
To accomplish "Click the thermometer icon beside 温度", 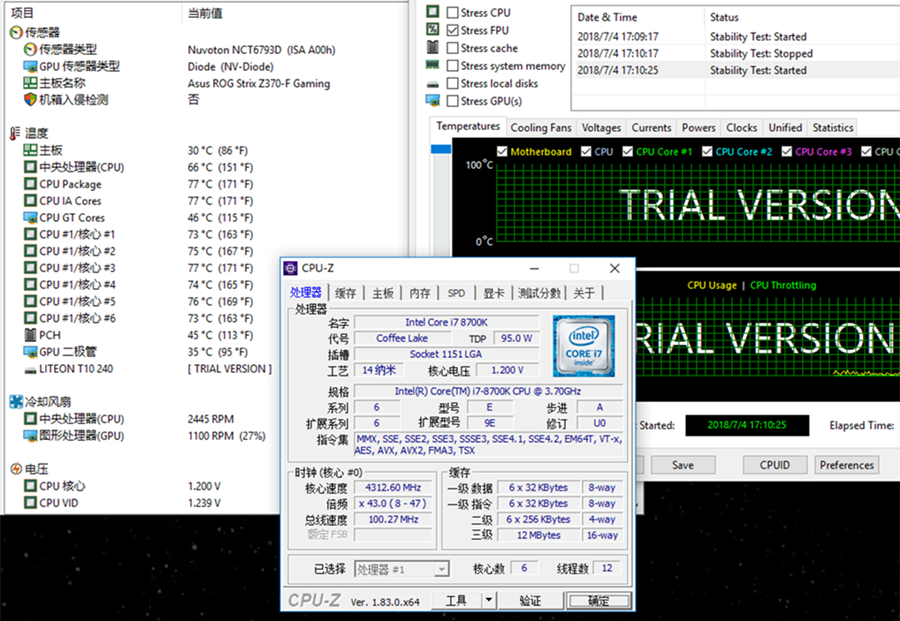I will pyautogui.click(x=16, y=133).
